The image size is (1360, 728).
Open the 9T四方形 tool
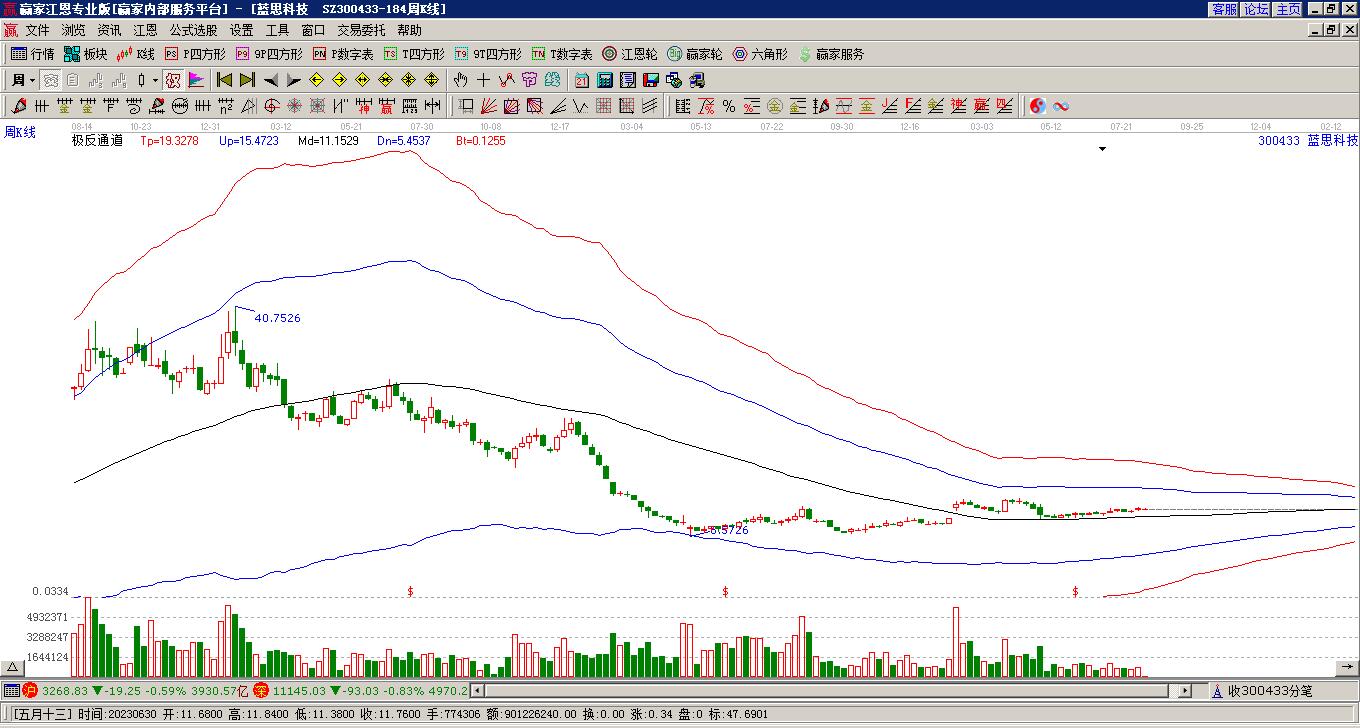[488, 54]
